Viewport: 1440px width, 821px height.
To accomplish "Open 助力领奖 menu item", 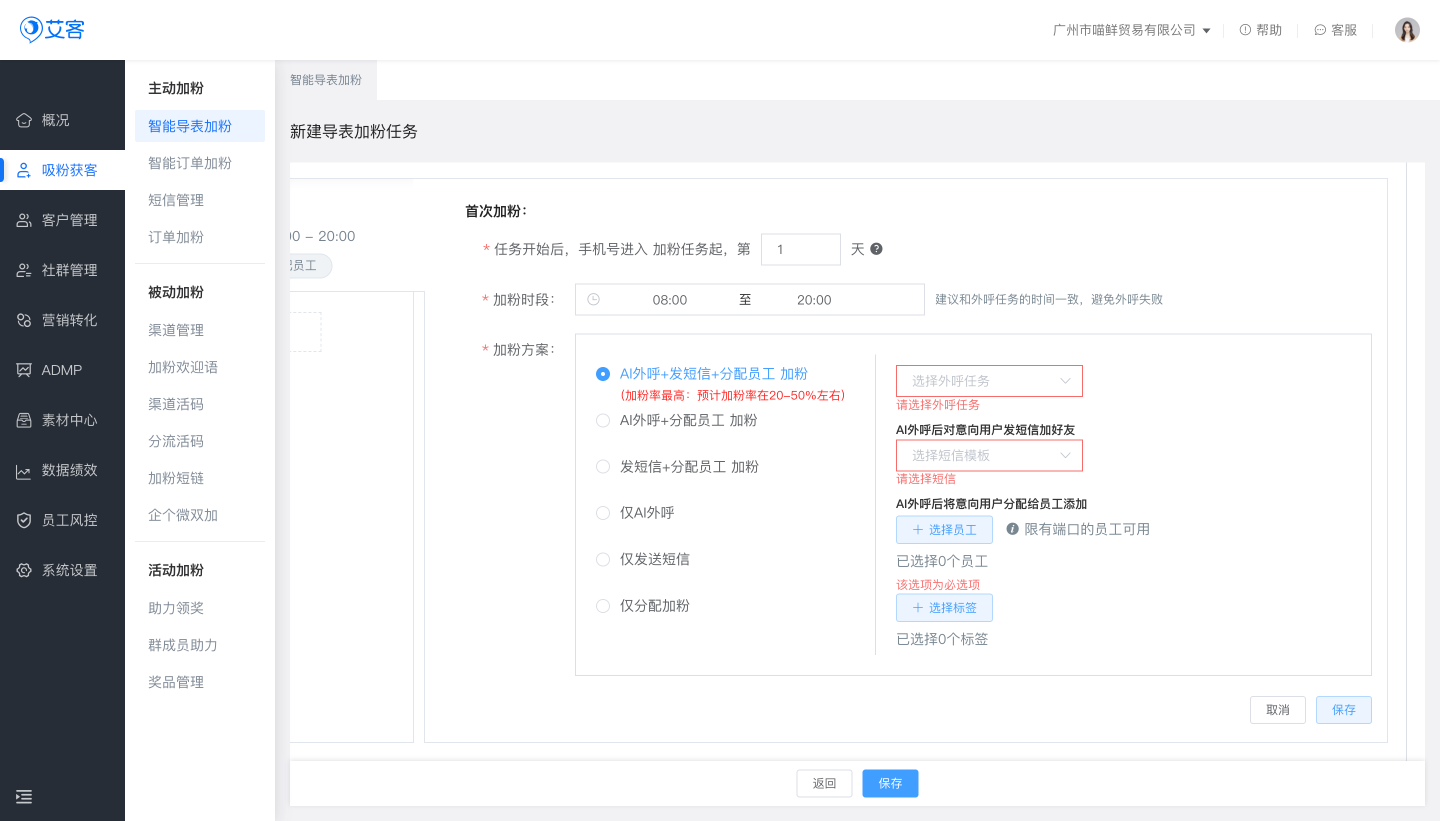I will click(176, 608).
